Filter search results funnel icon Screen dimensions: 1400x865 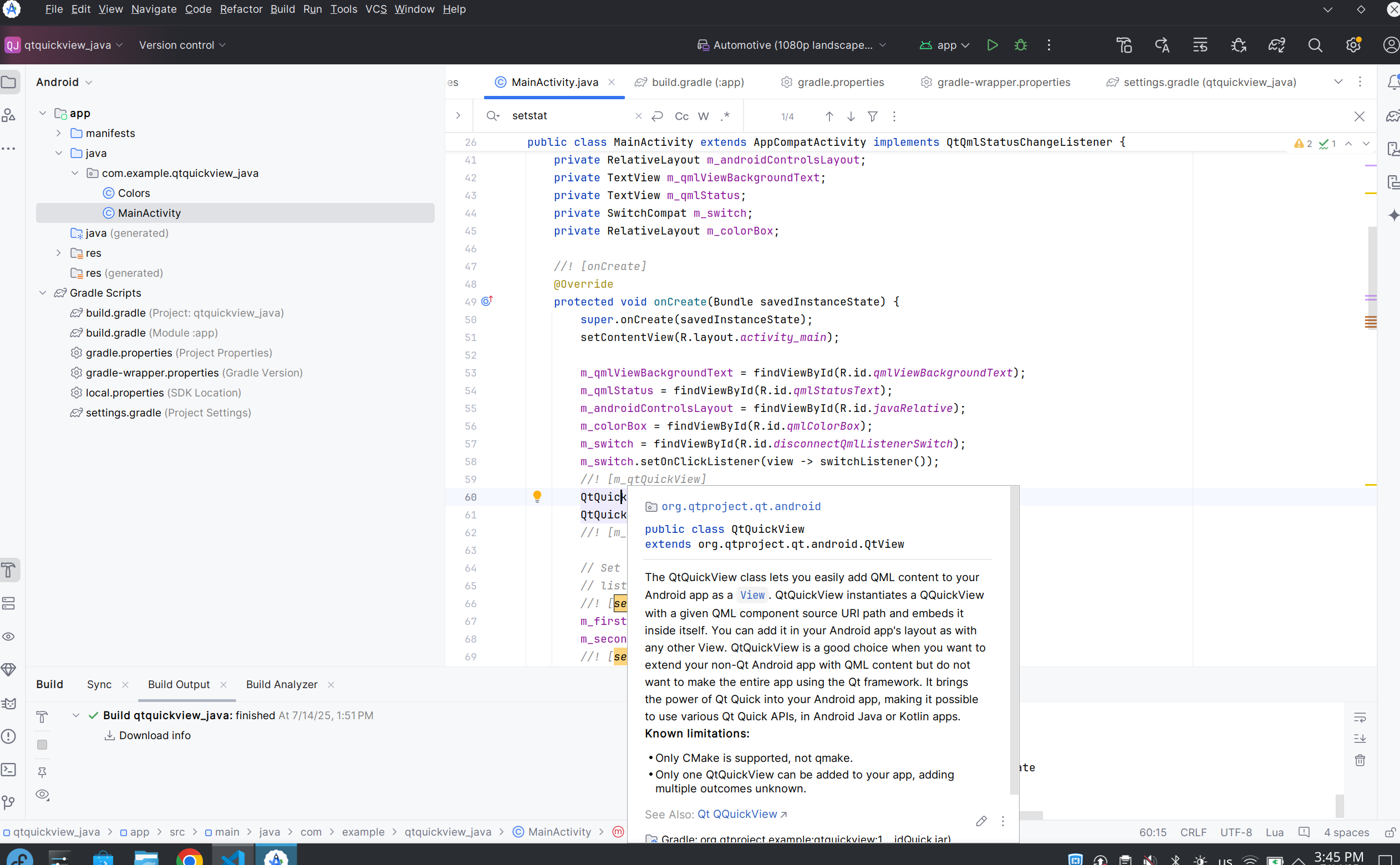(873, 116)
